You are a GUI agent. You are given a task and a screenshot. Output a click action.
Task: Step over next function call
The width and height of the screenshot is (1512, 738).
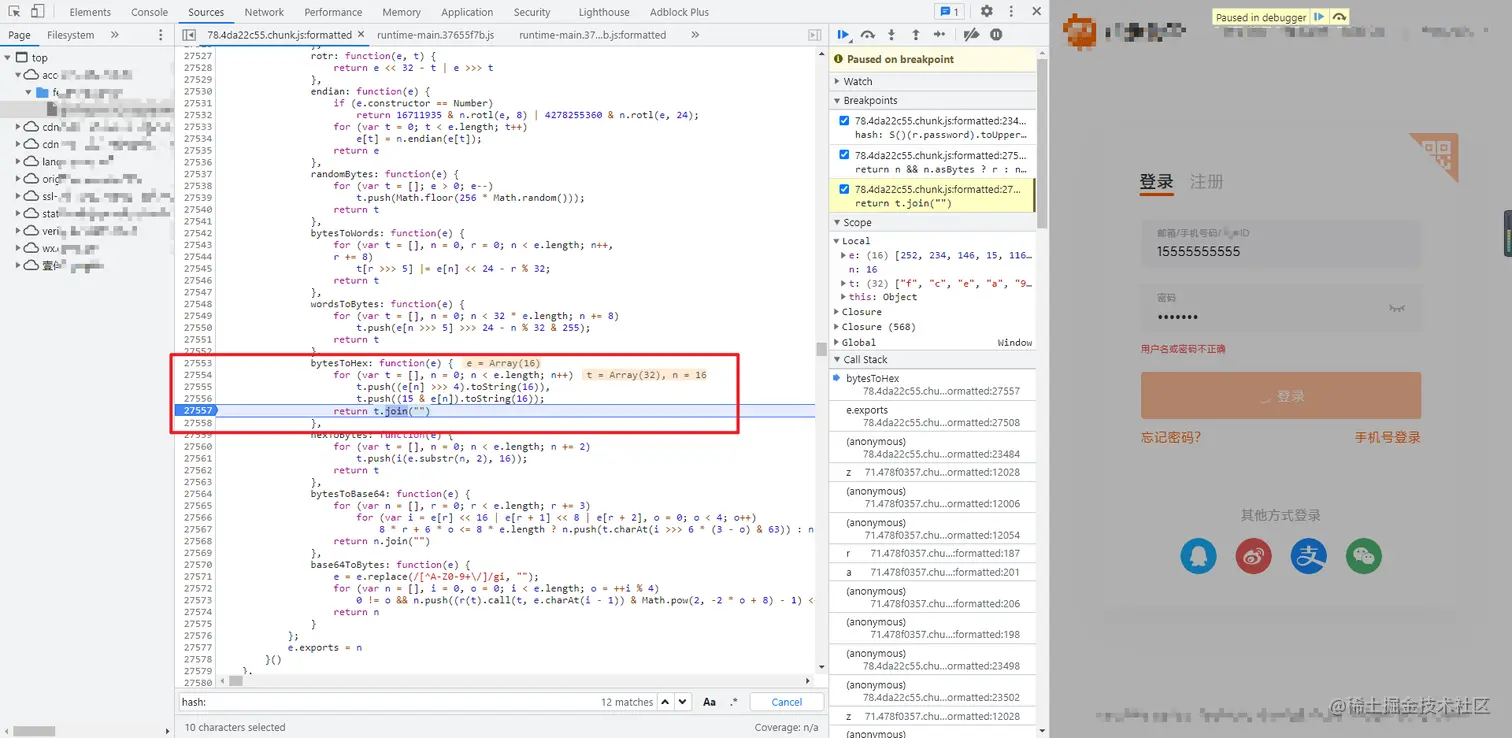(868, 35)
